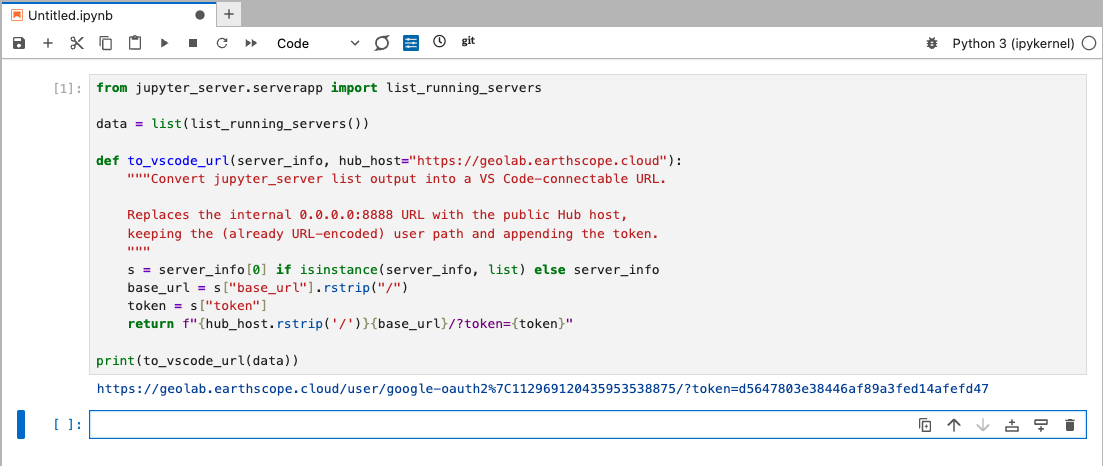1103x466 pixels.
Task: Click the '"""Convert jupyter_server list output' docstring line
Action: coord(397,179)
